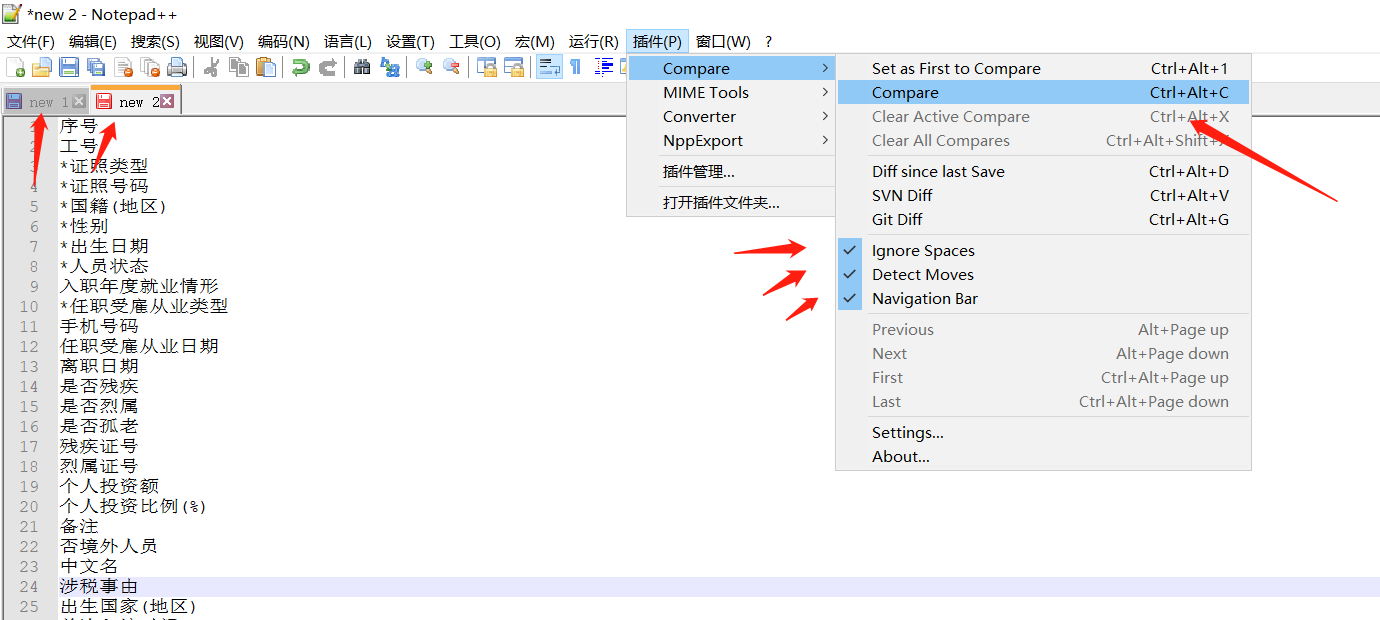Select SVN Diff entry
This screenshot has width=1380, height=620.
tap(1043, 196)
